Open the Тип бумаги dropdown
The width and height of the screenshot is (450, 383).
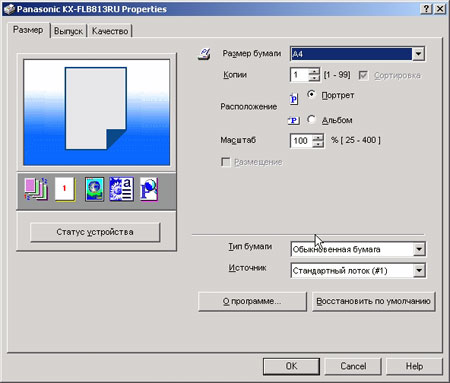tap(358, 249)
